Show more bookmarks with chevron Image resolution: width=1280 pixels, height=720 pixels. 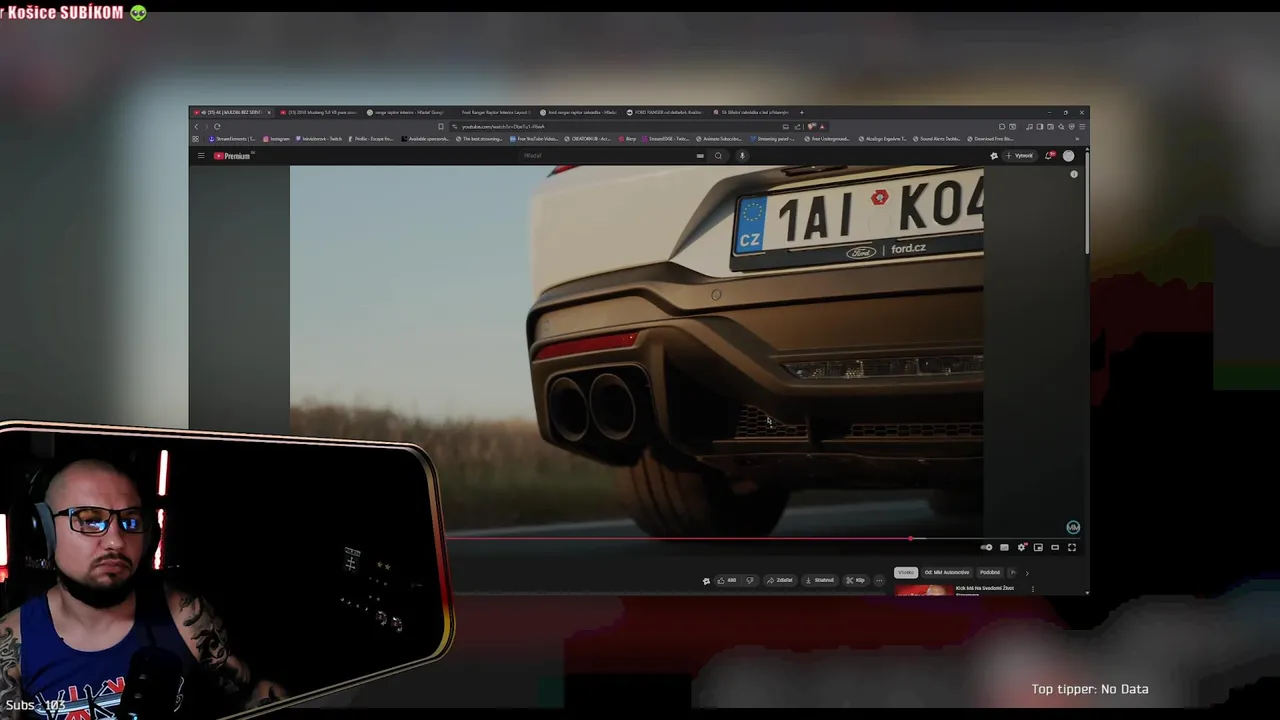coord(1077,139)
